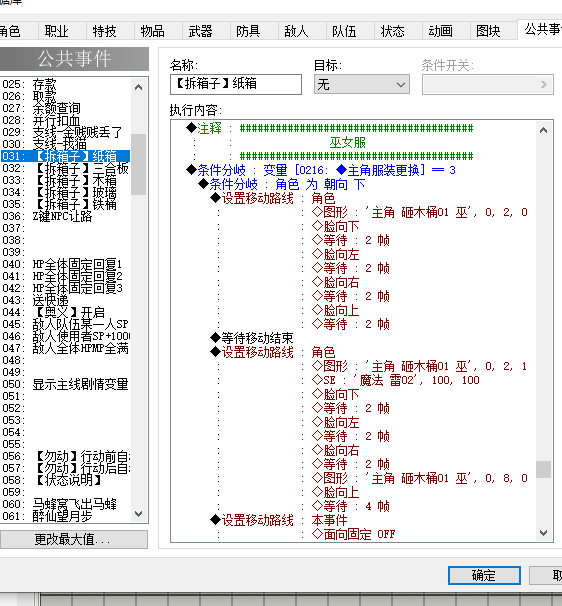Select common event 032: 【拆箱子】三合板
This screenshot has height=606, width=562.
[x=65, y=168]
